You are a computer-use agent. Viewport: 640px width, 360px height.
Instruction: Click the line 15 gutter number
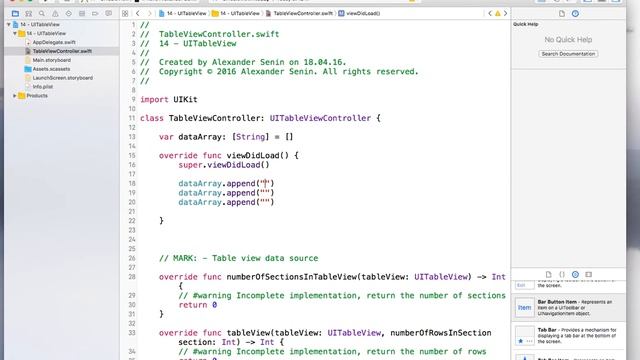[131, 156]
